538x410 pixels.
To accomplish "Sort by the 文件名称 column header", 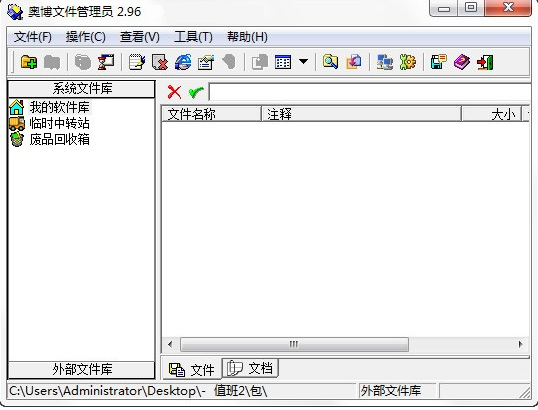I will (211, 114).
